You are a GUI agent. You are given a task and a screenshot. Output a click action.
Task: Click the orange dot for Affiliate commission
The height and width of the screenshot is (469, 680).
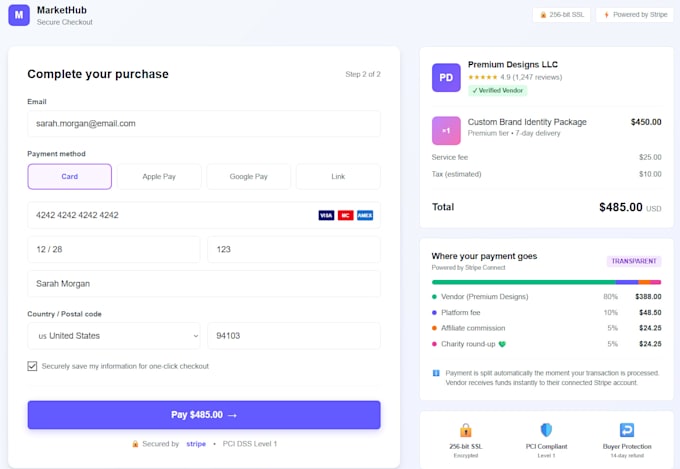[x=434, y=328]
